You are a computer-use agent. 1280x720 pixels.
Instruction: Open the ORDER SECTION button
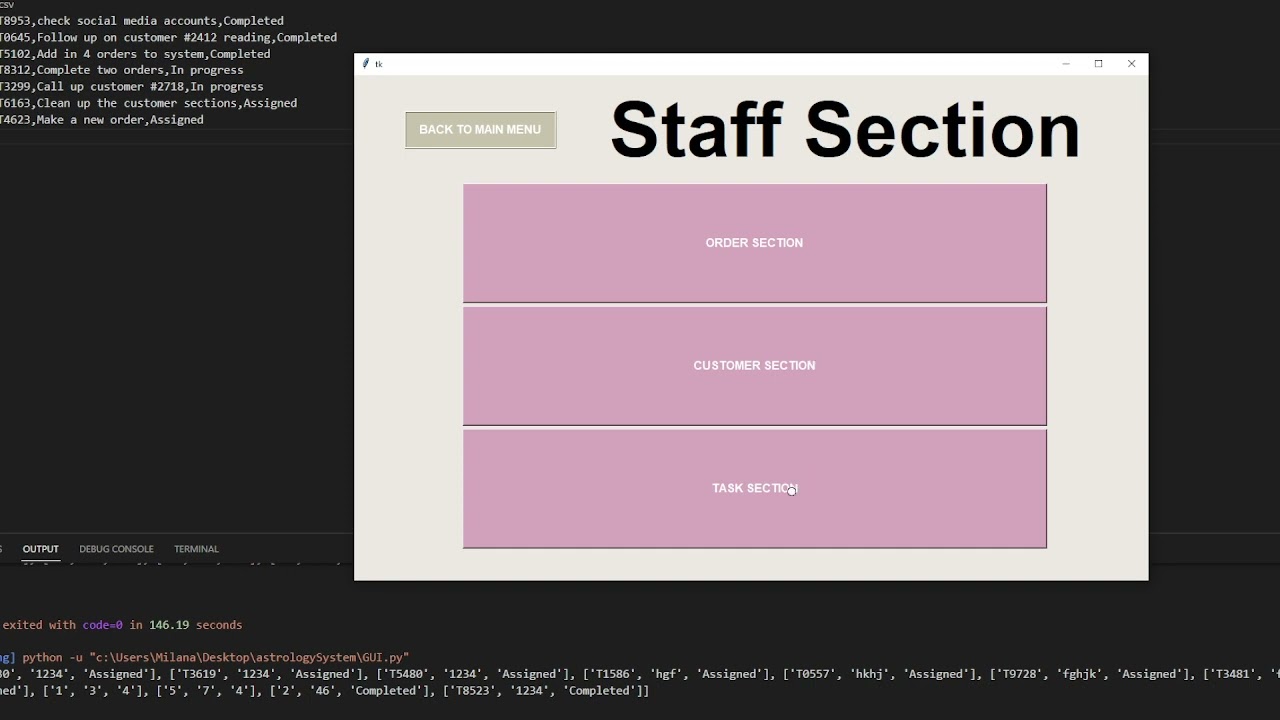point(754,243)
